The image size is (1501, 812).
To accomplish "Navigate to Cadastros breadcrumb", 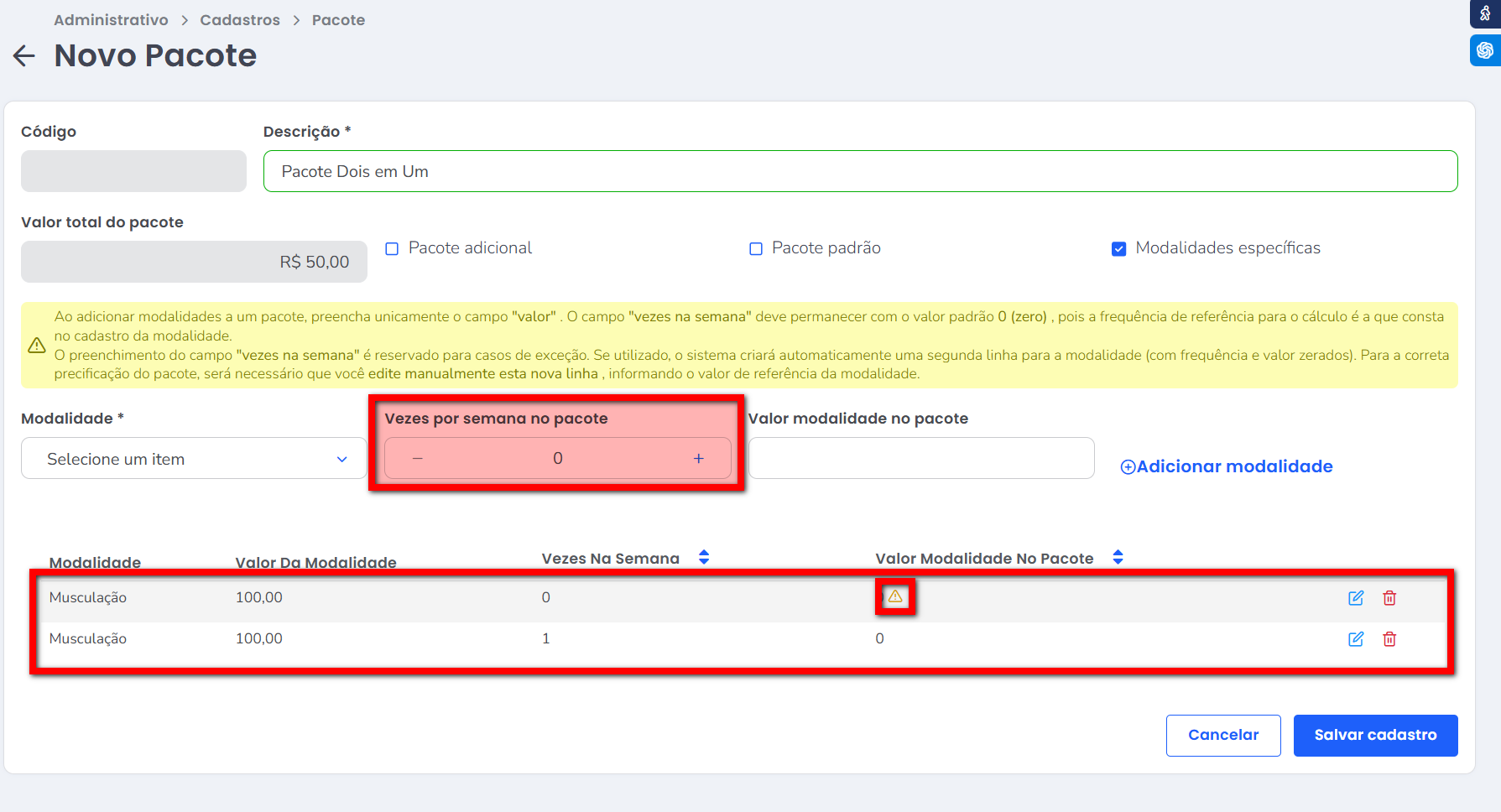I will pyautogui.click(x=240, y=20).
